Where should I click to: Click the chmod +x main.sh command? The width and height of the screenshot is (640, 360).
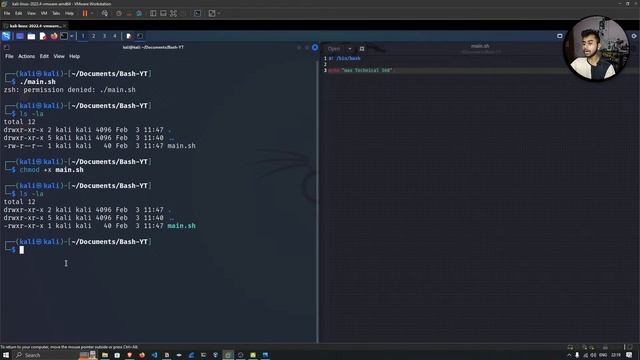(51, 170)
